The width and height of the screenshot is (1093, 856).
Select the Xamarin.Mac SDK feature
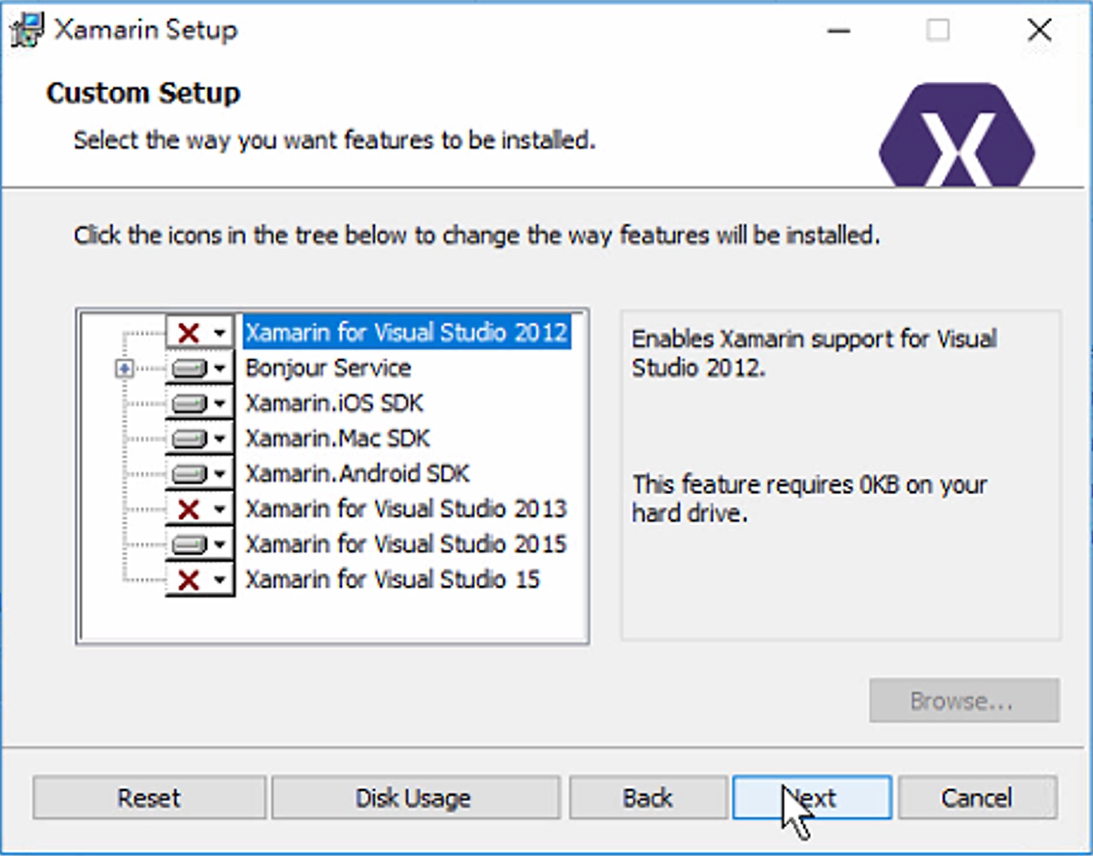click(x=337, y=438)
